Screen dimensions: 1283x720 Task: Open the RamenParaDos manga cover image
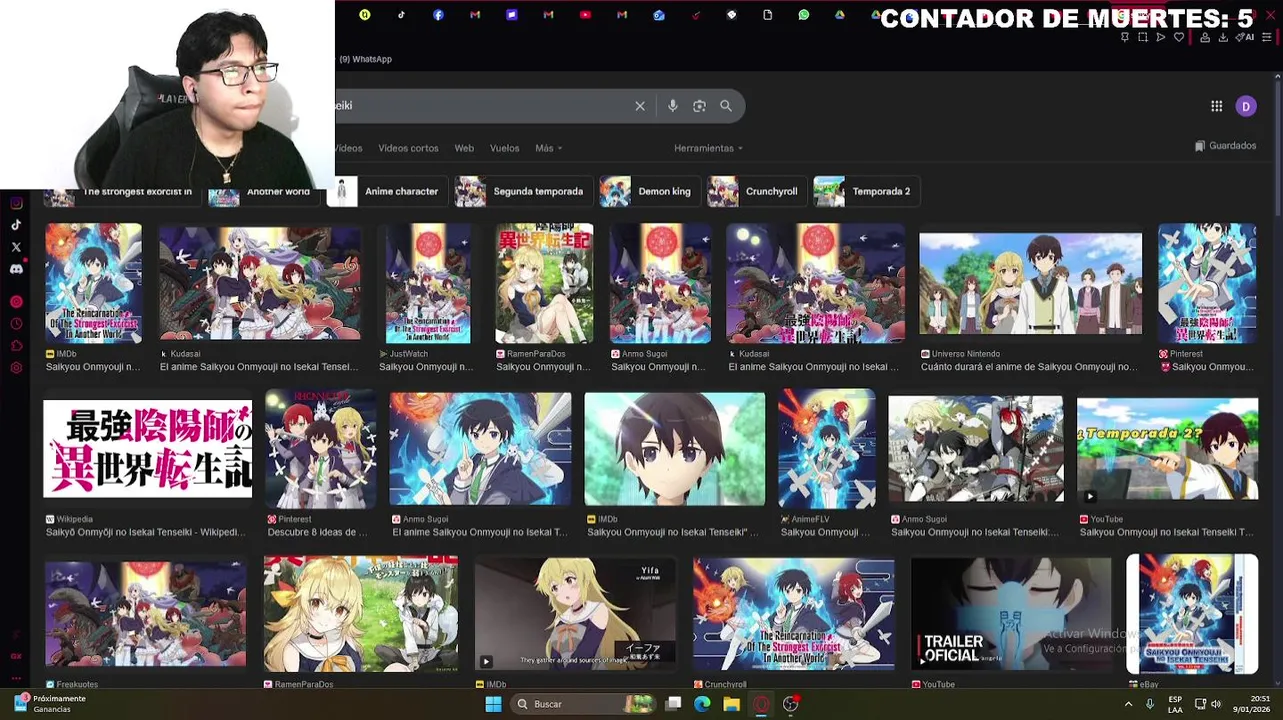pyautogui.click(x=544, y=283)
